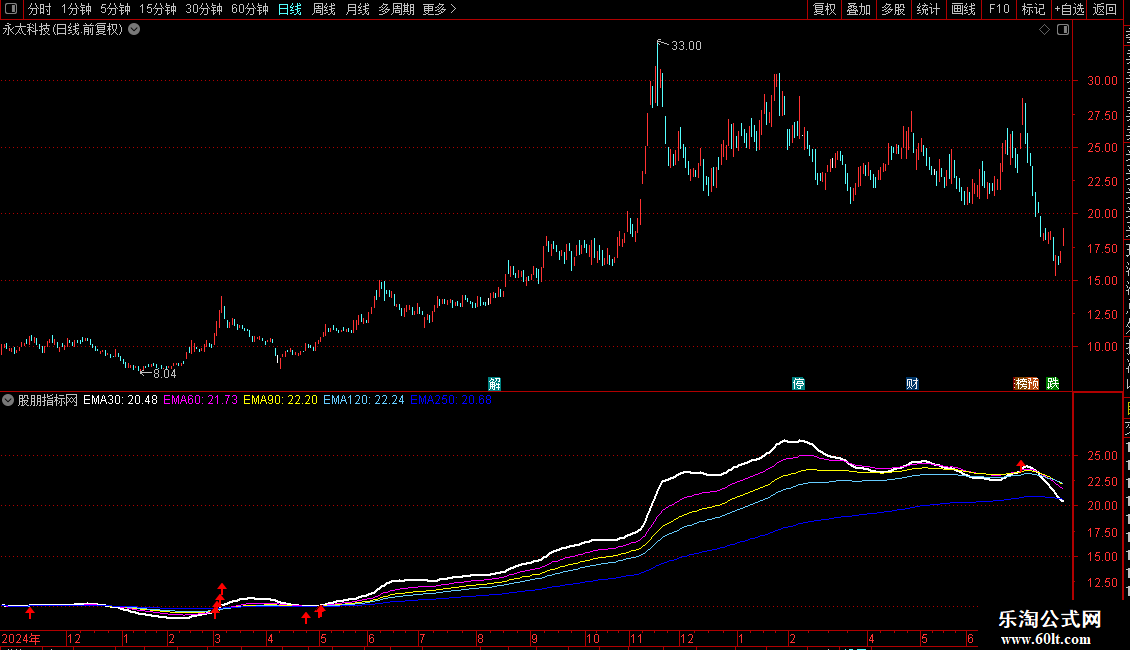Click the 解 event marker icon
The width and height of the screenshot is (1130, 650).
(x=494, y=383)
